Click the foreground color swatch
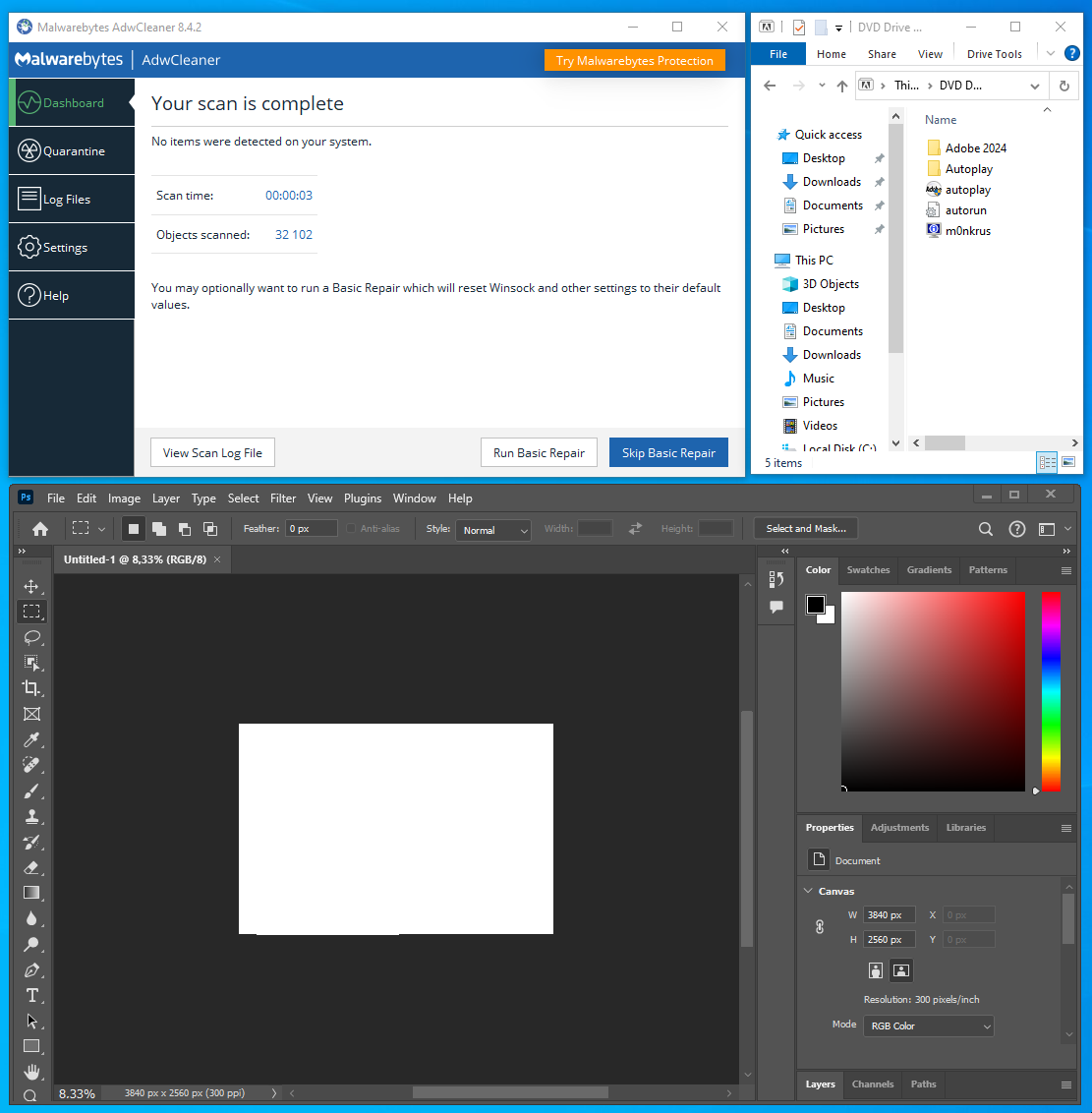Image resolution: width=1092 pixels, height=1113 pixels. coord(816,605)
